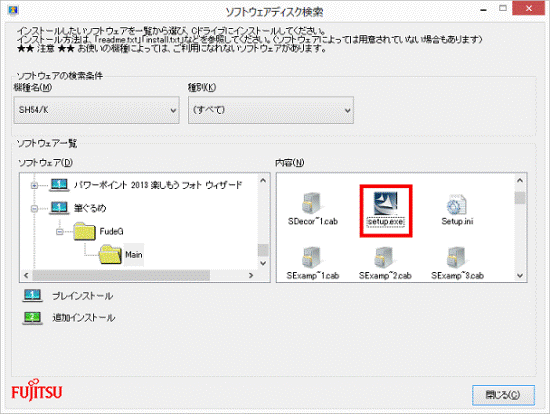
Task: Click the SExamp~1.cab file name label
Action: click(313, 276)
